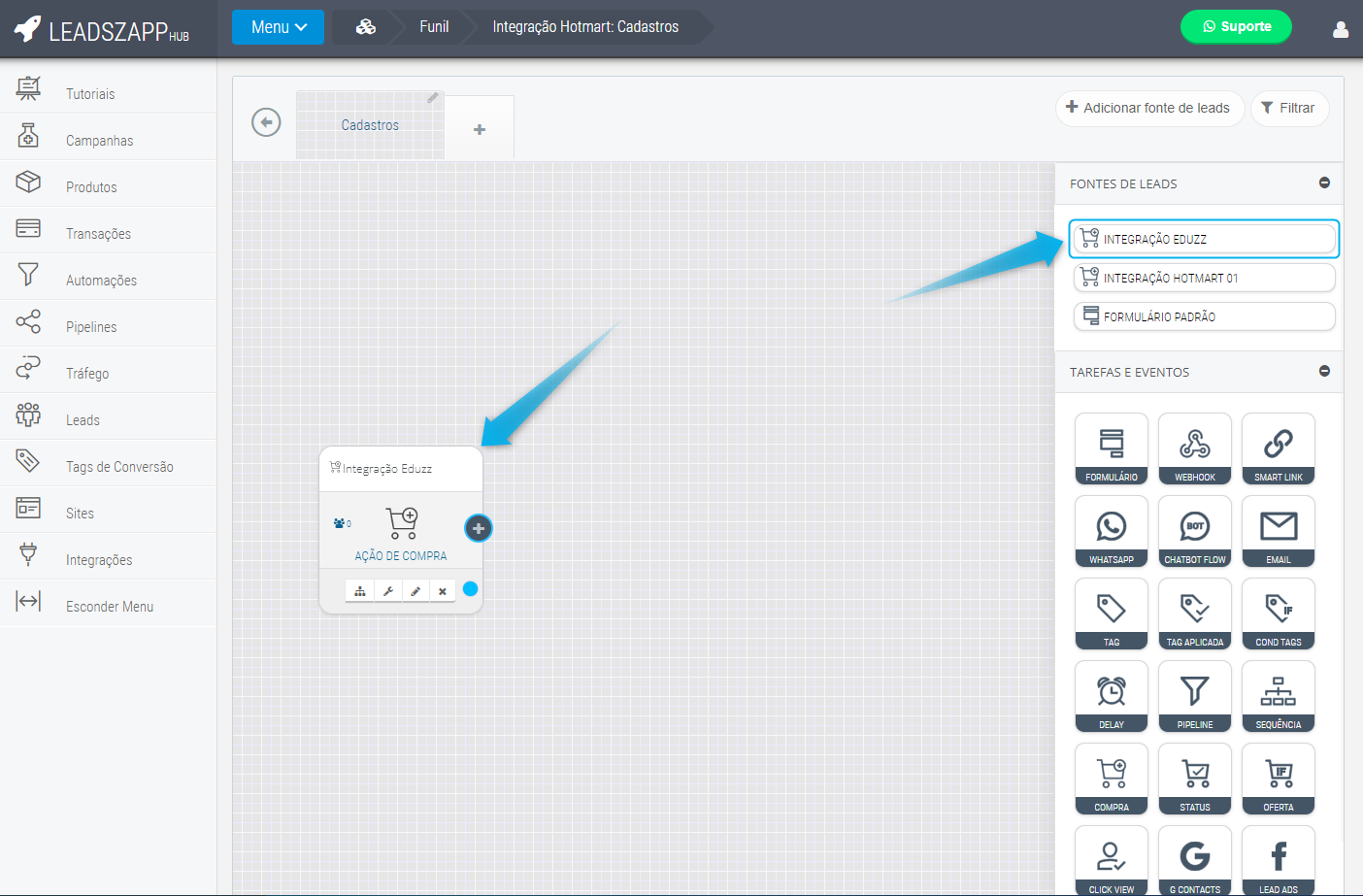Image resolution: width=1363 pixels, height=896 pixels.
Task: Open the wrench settings on Eduzz node
Action: pyautogui.click(x=387, y=591)
